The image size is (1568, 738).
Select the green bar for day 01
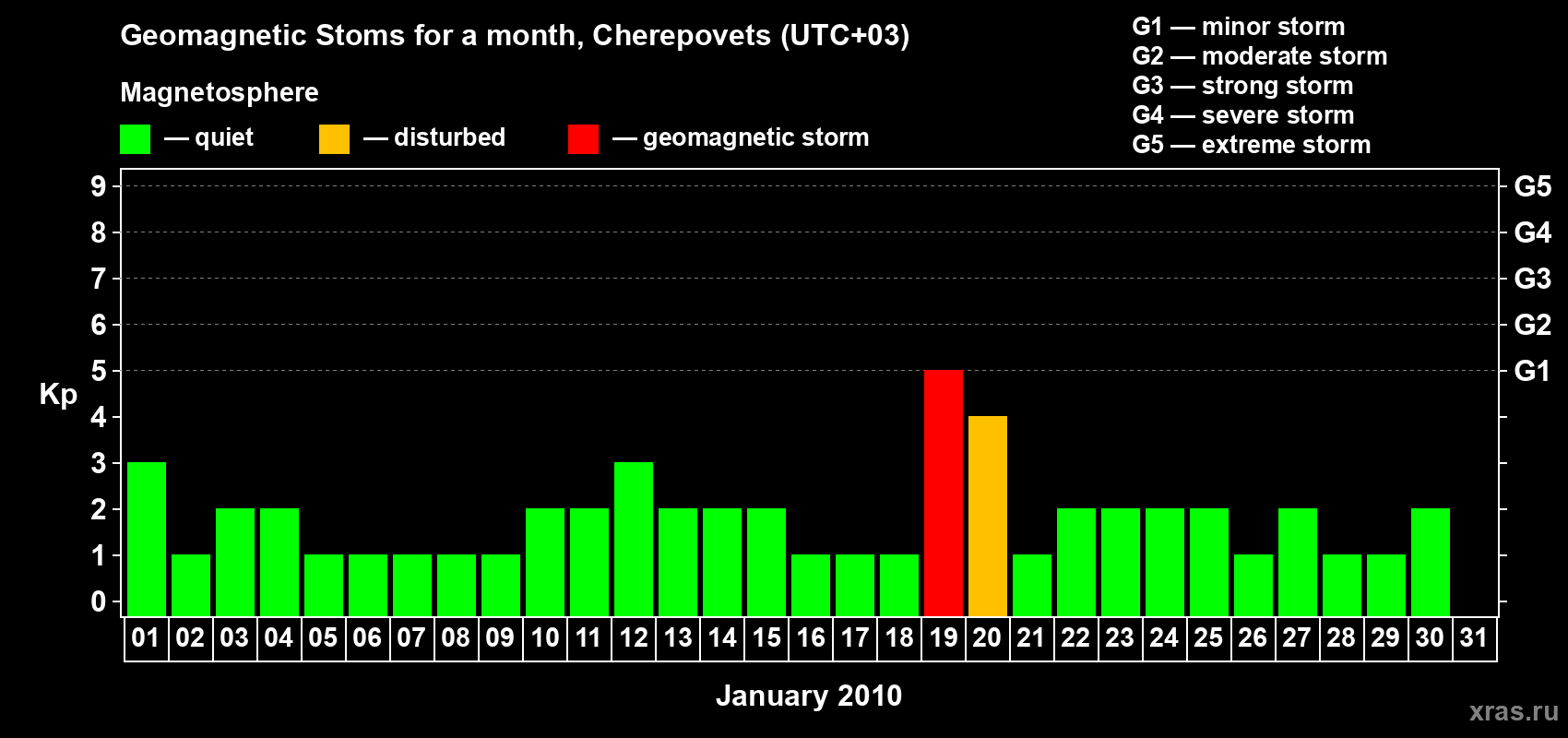tap(147, 539)
